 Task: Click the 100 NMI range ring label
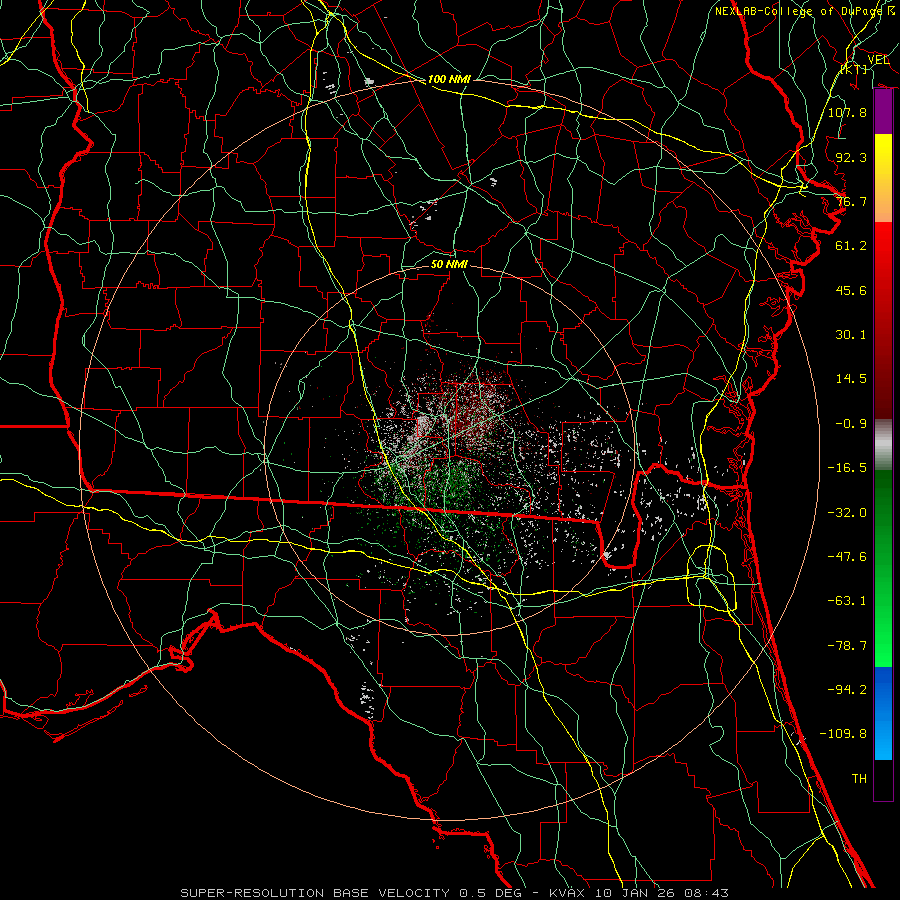449,79
